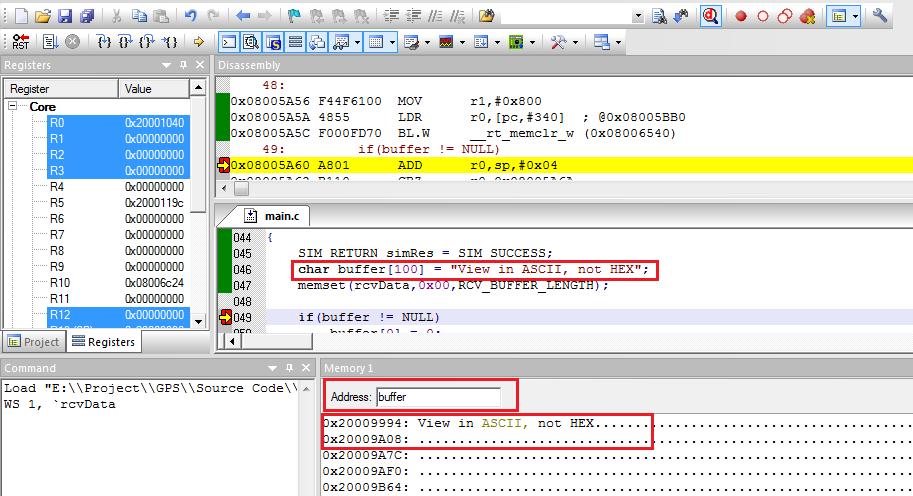Collapse the Core register group

click(12, 106)
